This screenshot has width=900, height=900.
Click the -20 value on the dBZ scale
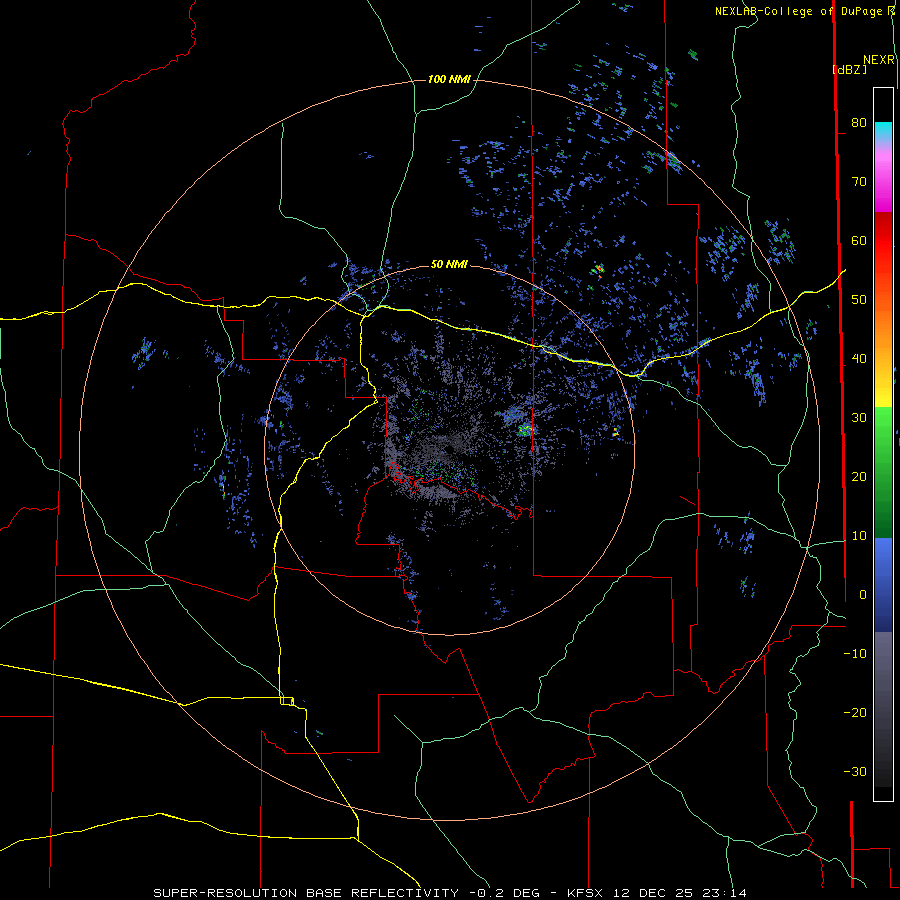[x=855, y=713]
